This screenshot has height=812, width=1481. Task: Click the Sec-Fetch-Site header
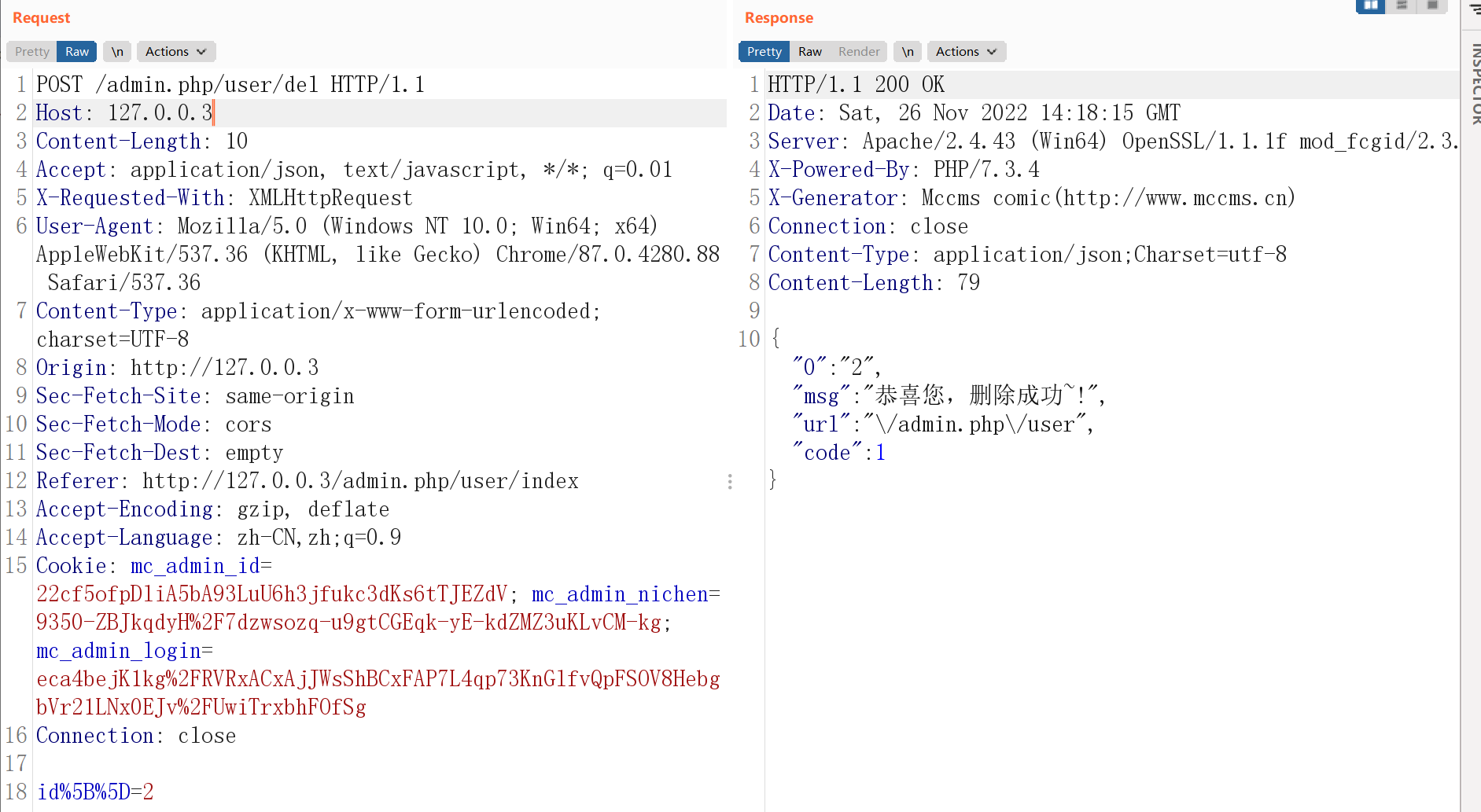[195, 396]
